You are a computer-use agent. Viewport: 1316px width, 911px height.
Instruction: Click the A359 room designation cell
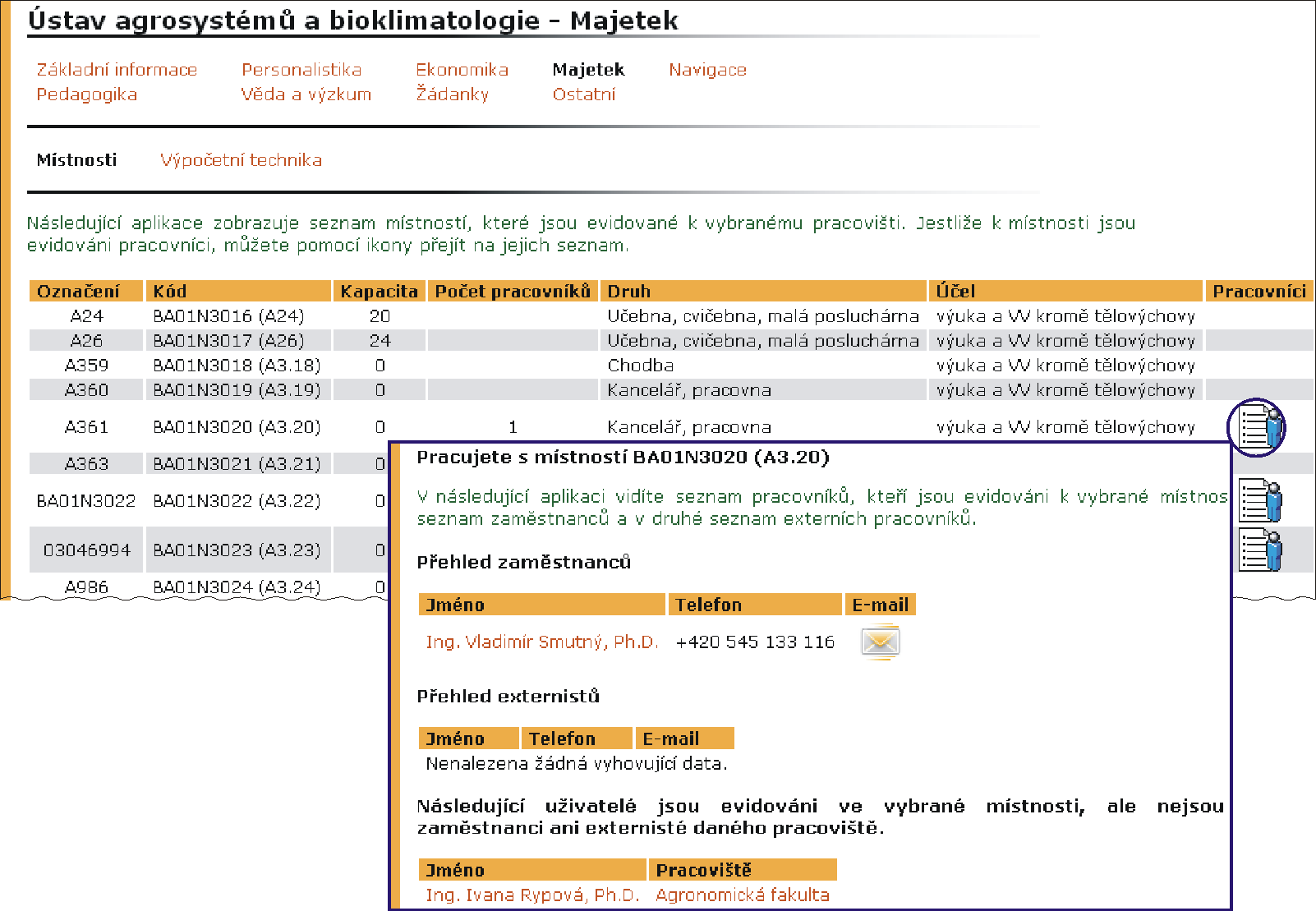(86, 366)
